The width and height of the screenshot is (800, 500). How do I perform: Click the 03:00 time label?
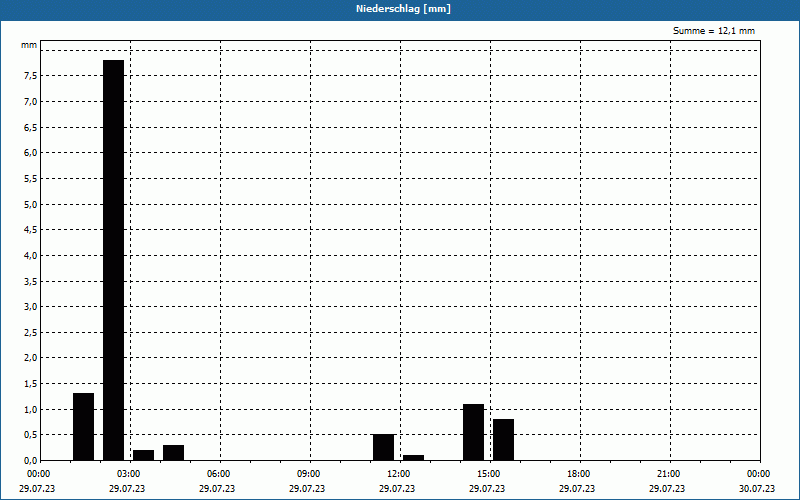coord(129,474)
